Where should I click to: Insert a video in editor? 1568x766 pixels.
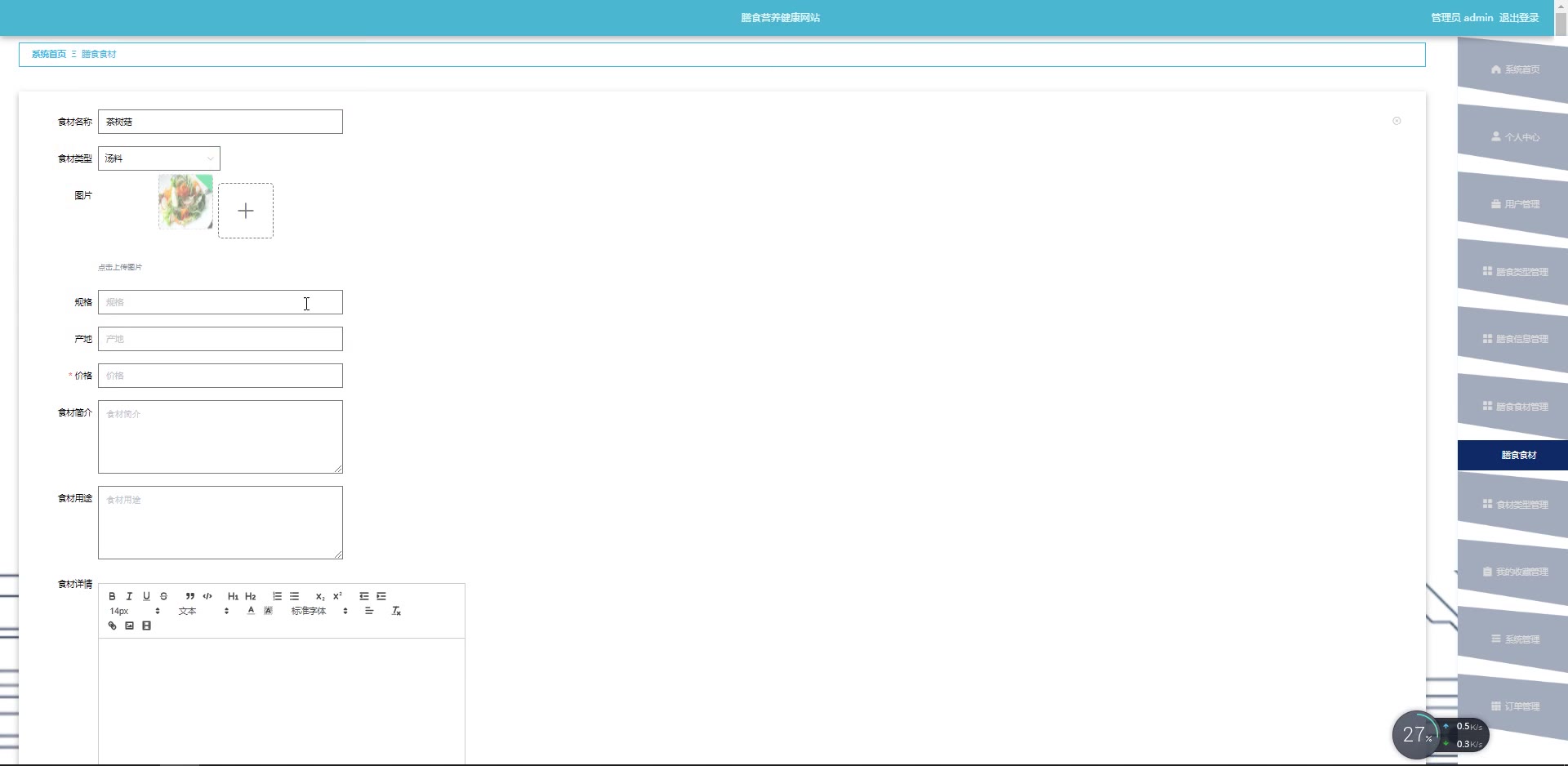[x=146, y=626]
